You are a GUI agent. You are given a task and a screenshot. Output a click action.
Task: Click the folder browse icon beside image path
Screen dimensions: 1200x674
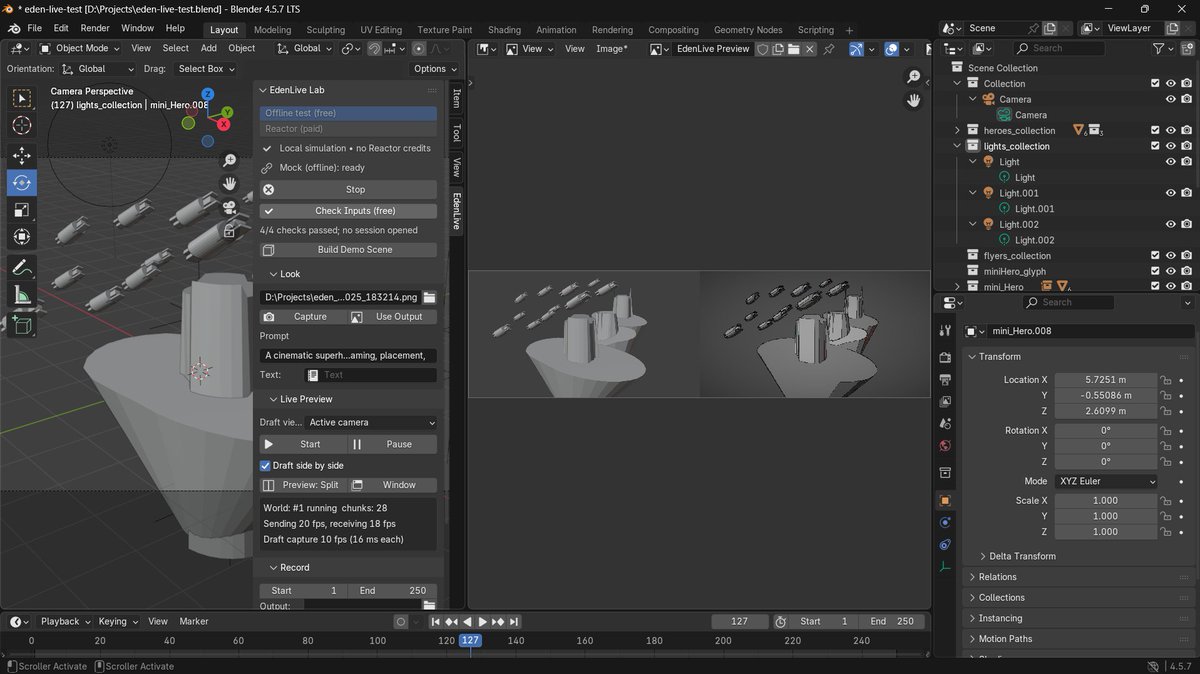click(429, 297)
